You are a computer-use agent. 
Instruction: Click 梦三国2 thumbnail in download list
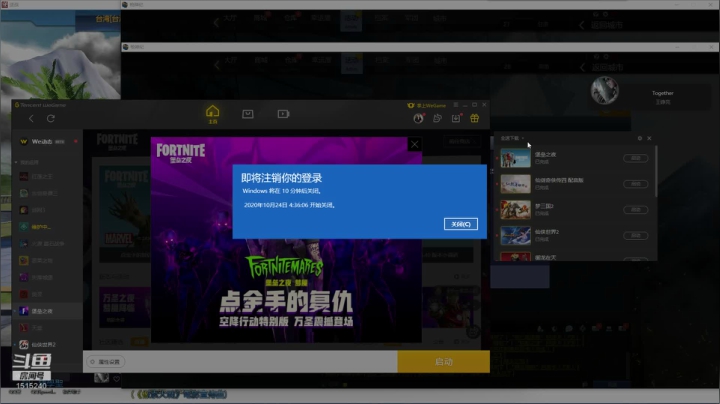(x=515, y=209)
